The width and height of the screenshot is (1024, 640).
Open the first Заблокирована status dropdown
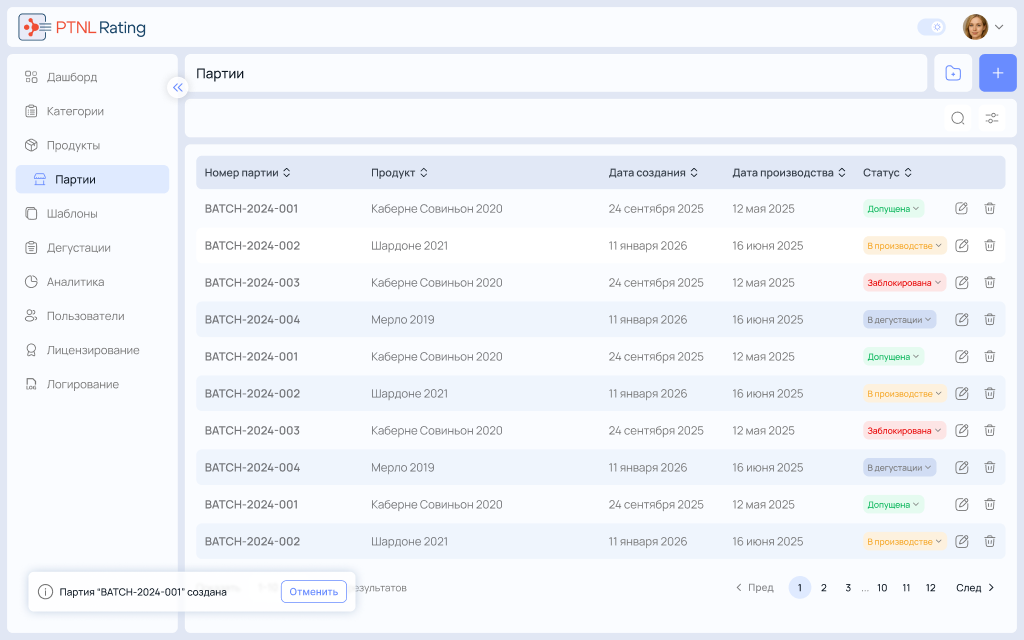[x=904, y=283]
